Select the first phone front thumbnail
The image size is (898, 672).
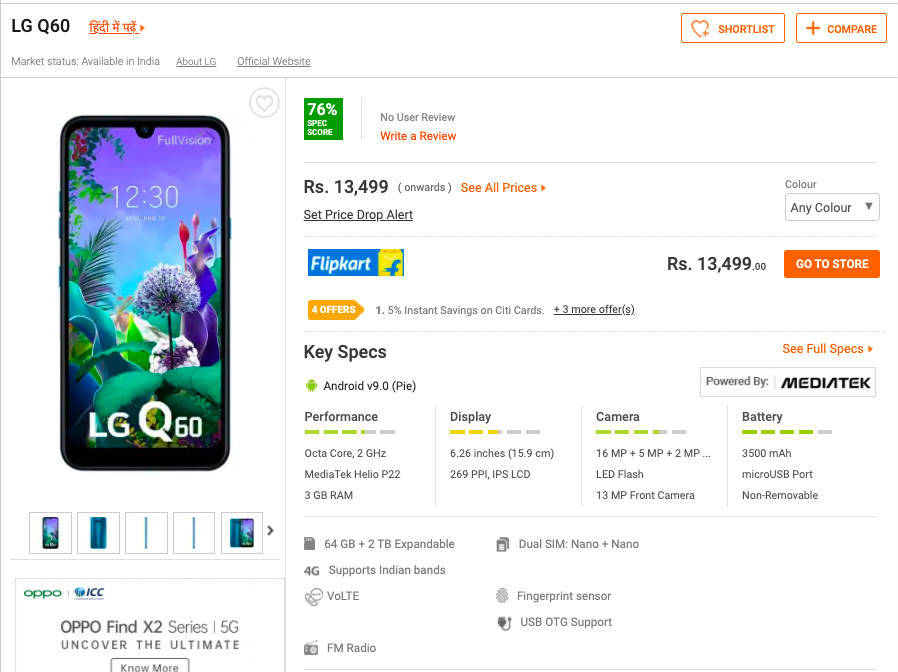[x=51, y=533]
